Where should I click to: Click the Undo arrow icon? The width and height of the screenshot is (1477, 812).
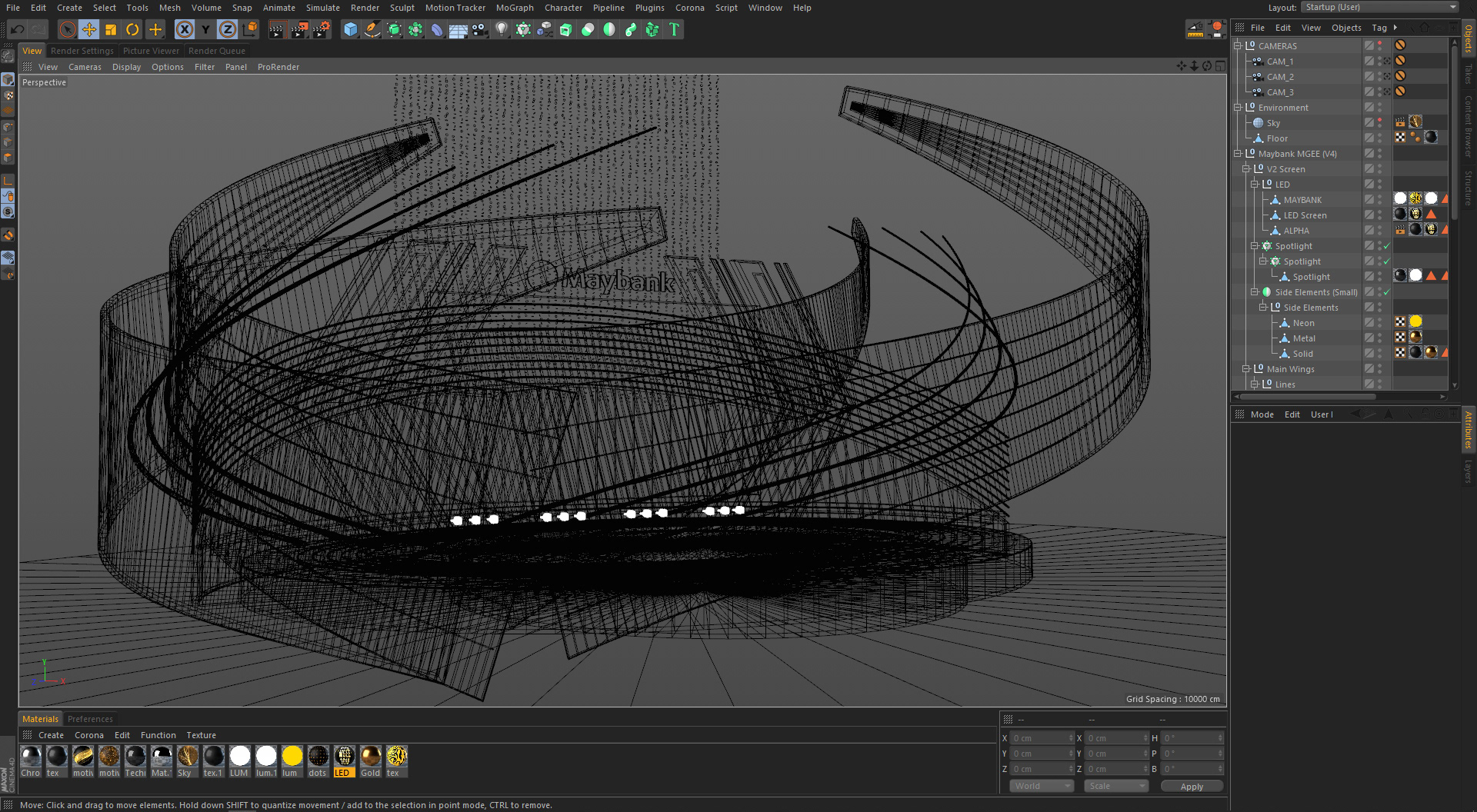pos(17,29)
